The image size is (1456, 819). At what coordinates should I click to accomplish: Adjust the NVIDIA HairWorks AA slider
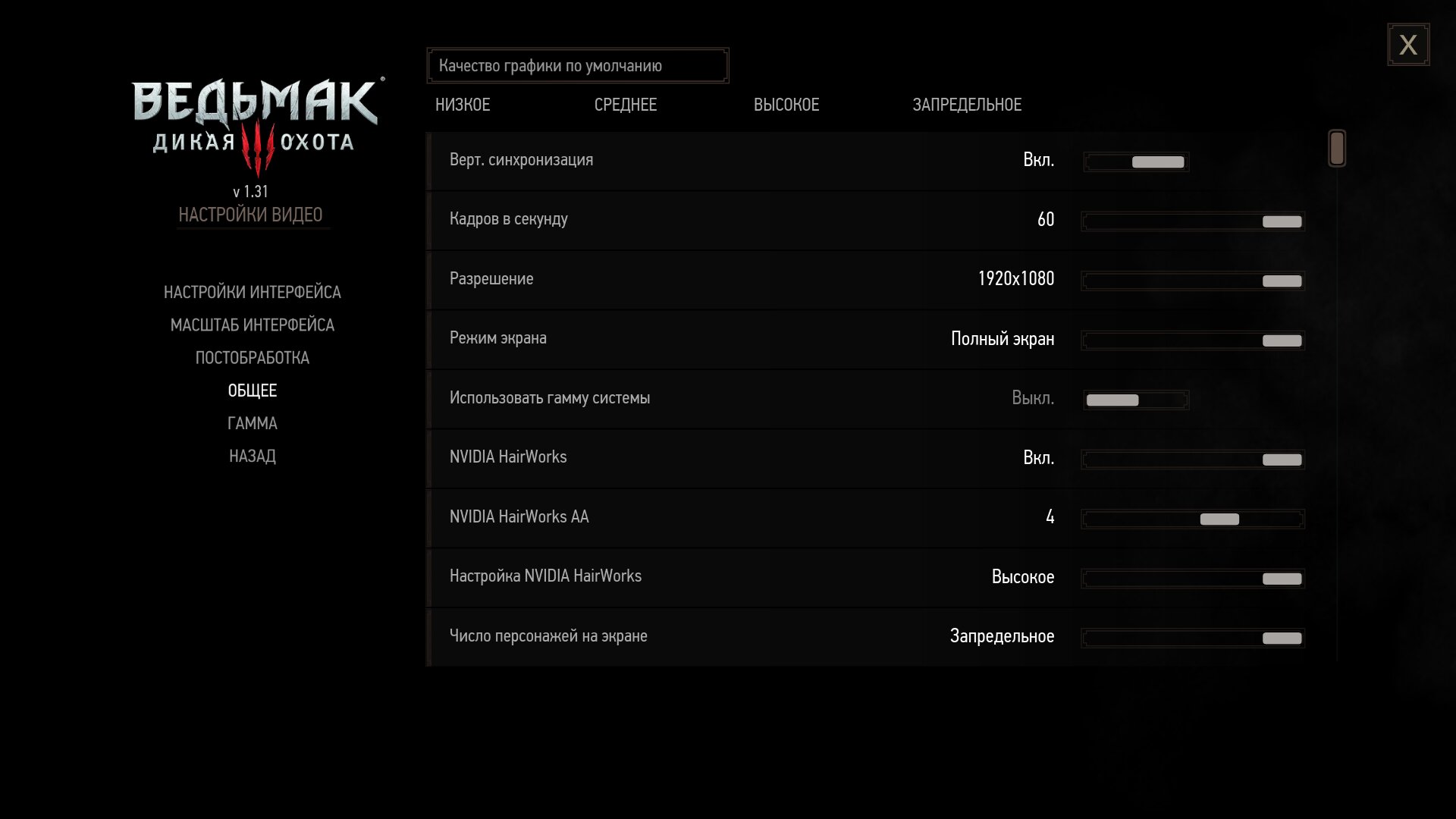tap(1193, 519)
